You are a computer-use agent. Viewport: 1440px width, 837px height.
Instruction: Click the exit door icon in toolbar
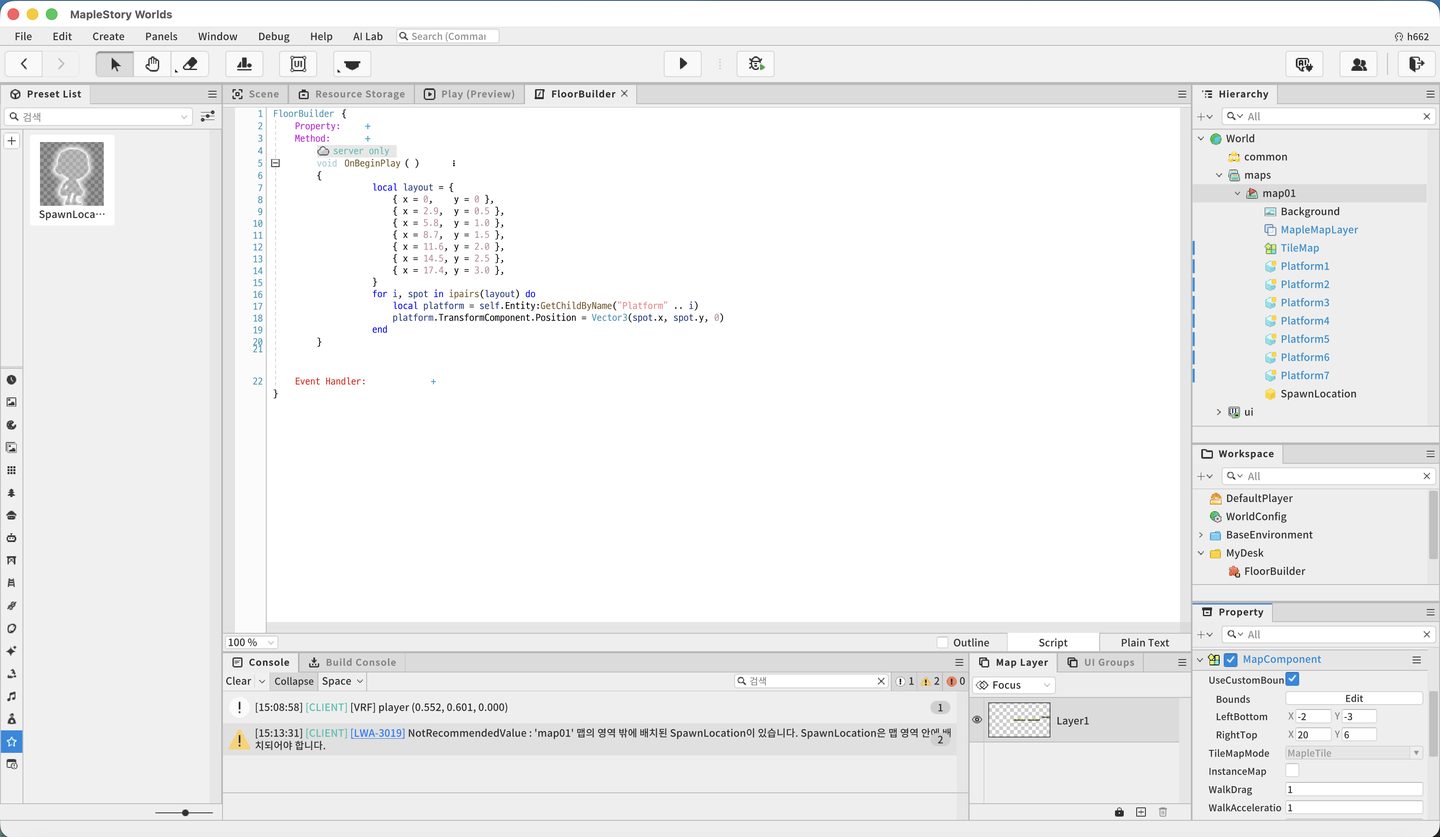click(1415, 64)
